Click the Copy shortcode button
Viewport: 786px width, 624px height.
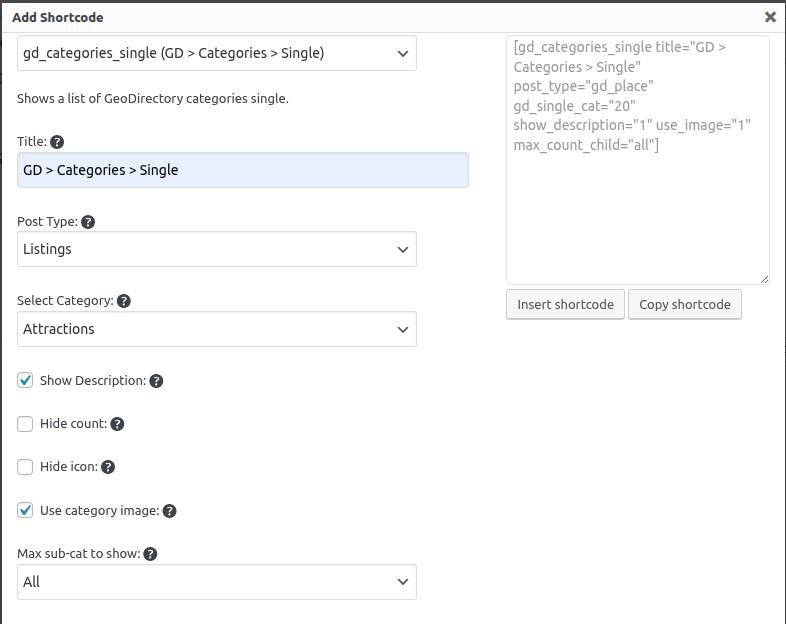pyautogui.click(x=685, y=305)
